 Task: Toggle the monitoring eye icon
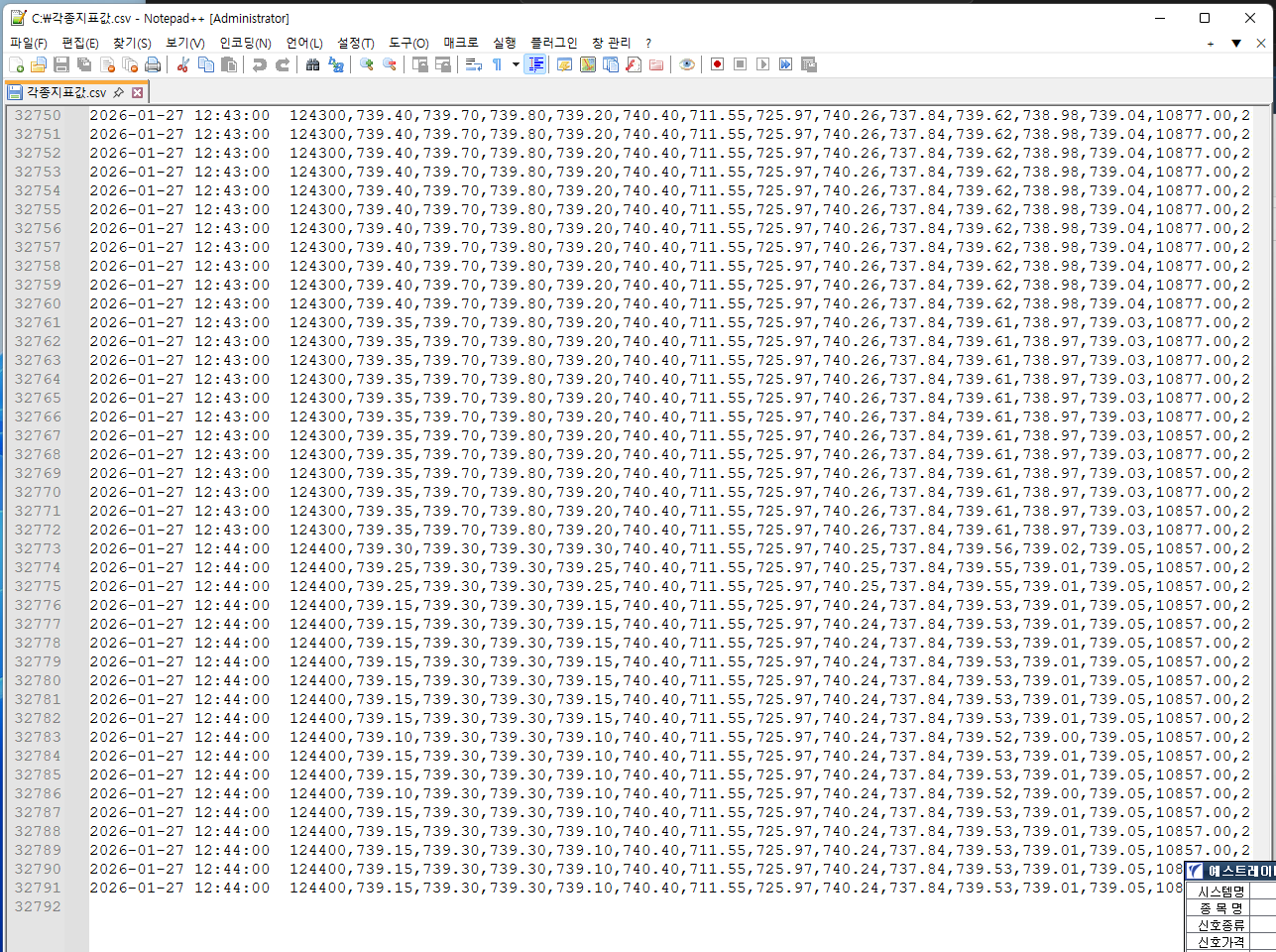(x=686, y=64)
